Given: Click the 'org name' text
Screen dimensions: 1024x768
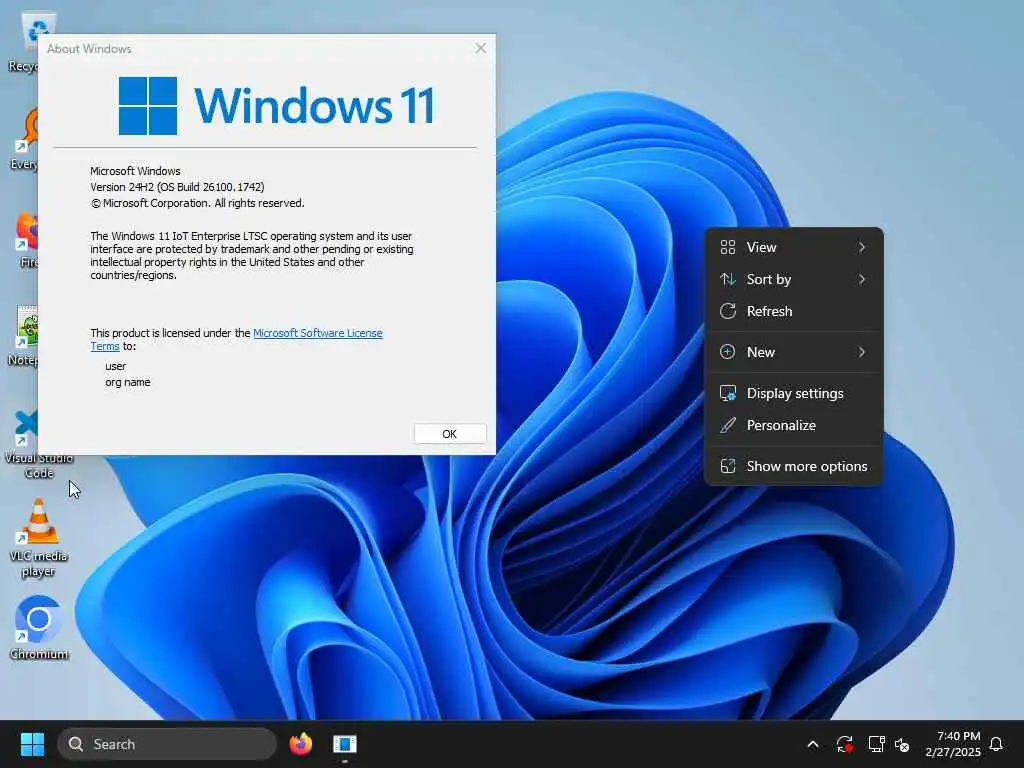Looking at the screenshot, I should [x=128, y=383].
